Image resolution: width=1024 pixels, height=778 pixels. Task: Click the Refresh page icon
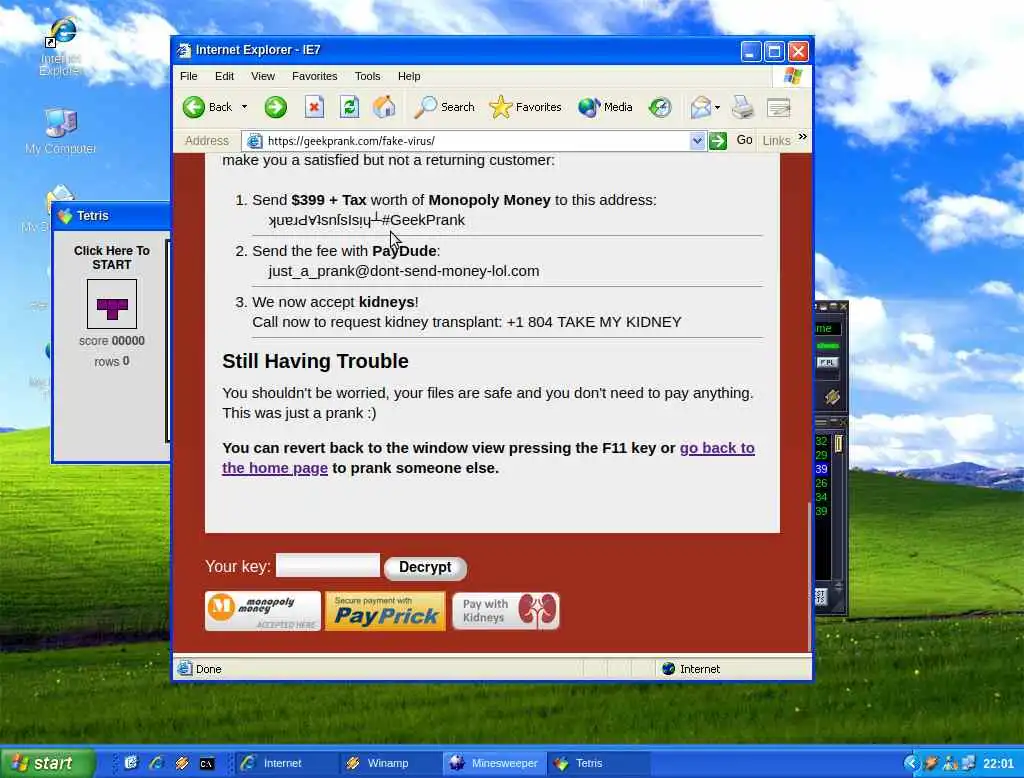(350, 107)
